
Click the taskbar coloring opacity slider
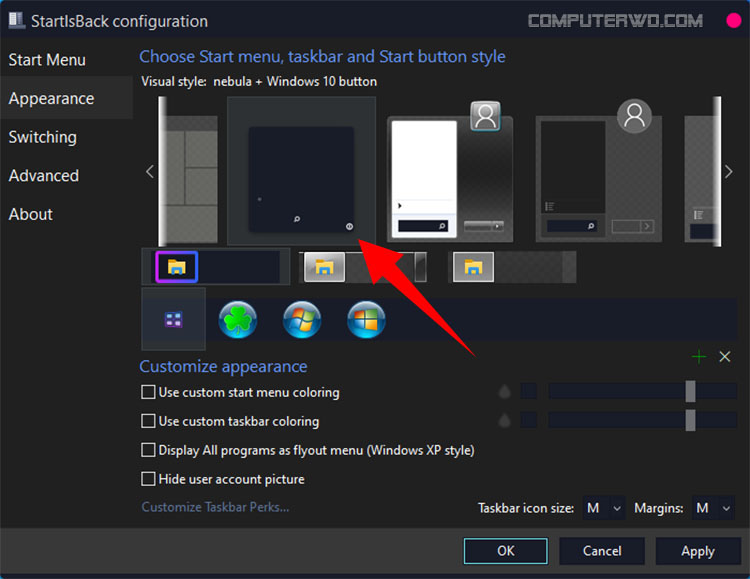pyautogui.click(x=642, y=420)
